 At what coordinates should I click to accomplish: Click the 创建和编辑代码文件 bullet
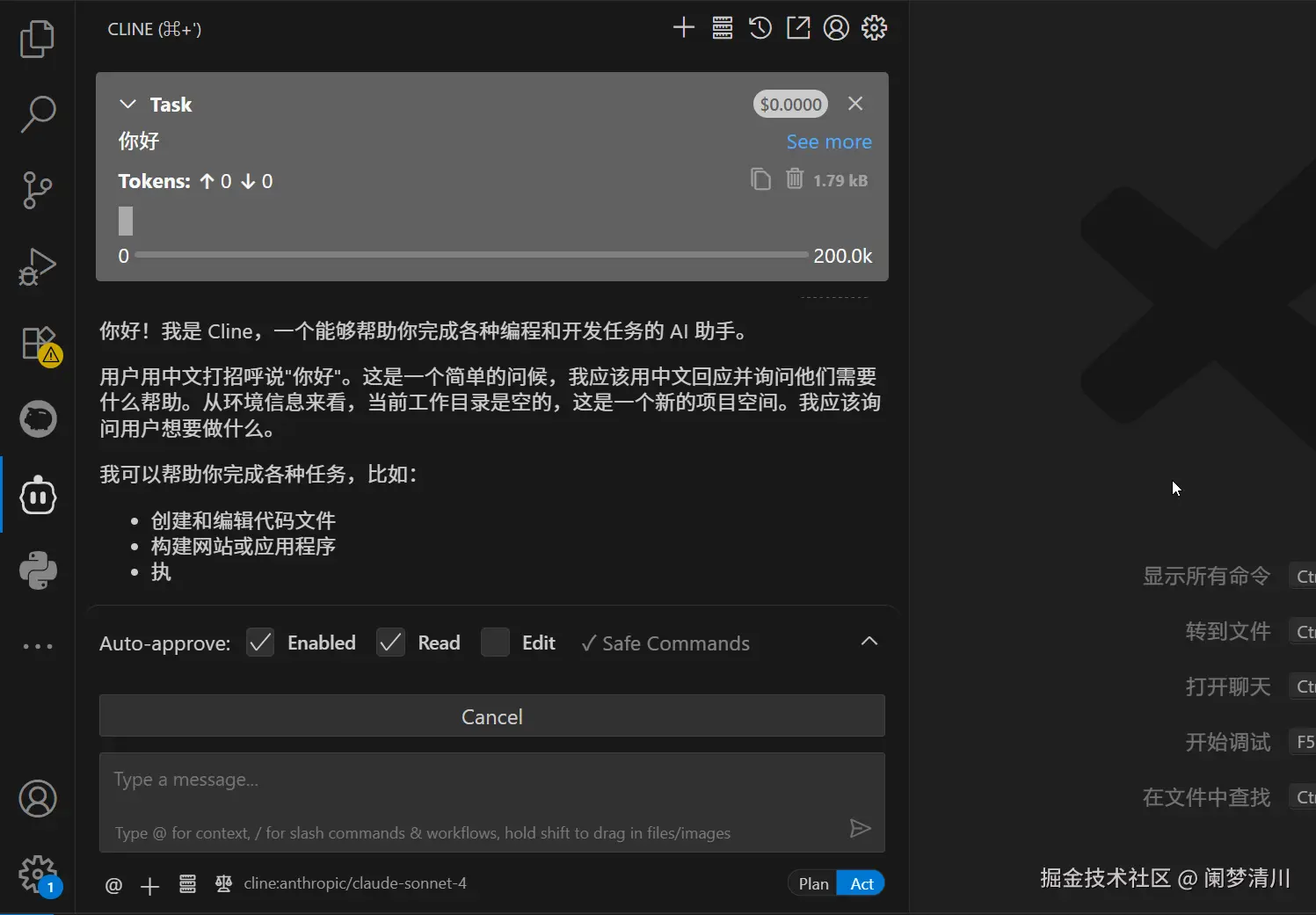coord(244,520)
